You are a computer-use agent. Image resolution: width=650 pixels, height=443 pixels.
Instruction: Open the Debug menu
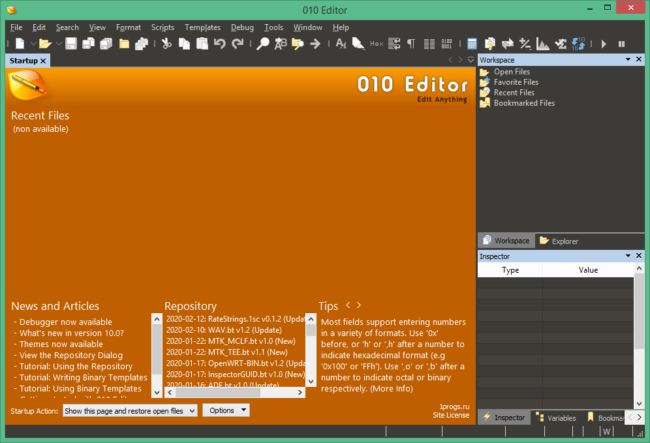point(242,27)
